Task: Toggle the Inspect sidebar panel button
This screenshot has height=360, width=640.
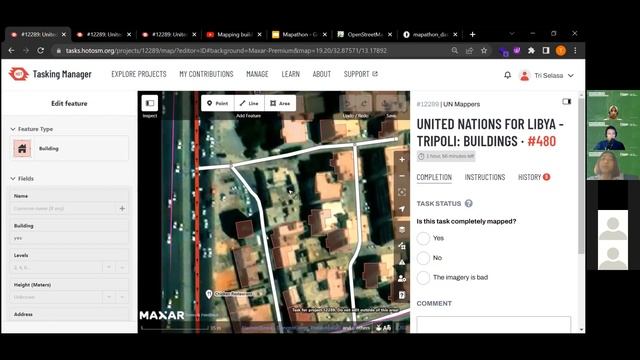Action: (150, 103)
